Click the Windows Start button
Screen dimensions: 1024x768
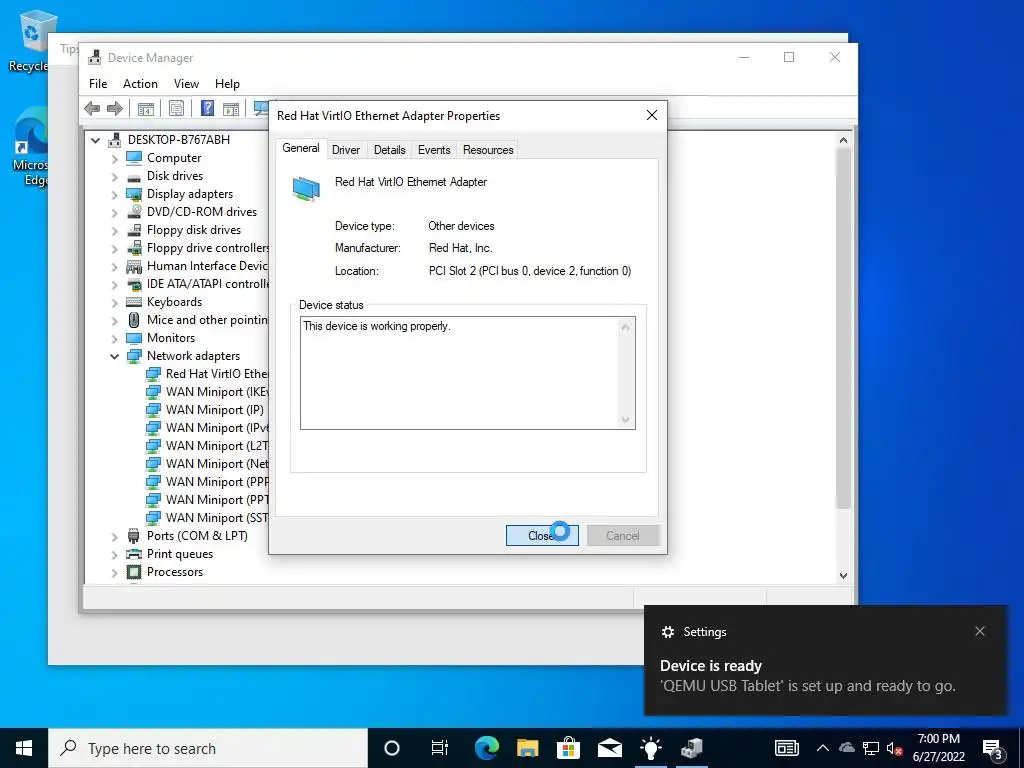pyautogui.click(x=24, y=748)
